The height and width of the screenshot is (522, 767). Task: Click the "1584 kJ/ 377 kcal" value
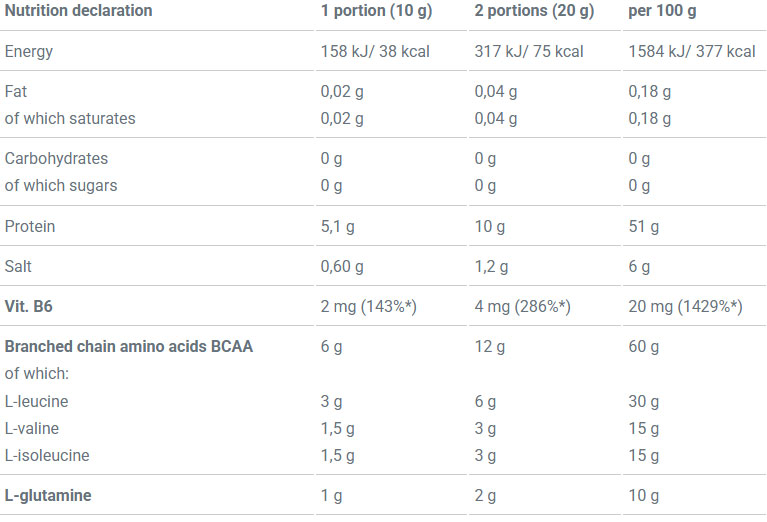692,51
